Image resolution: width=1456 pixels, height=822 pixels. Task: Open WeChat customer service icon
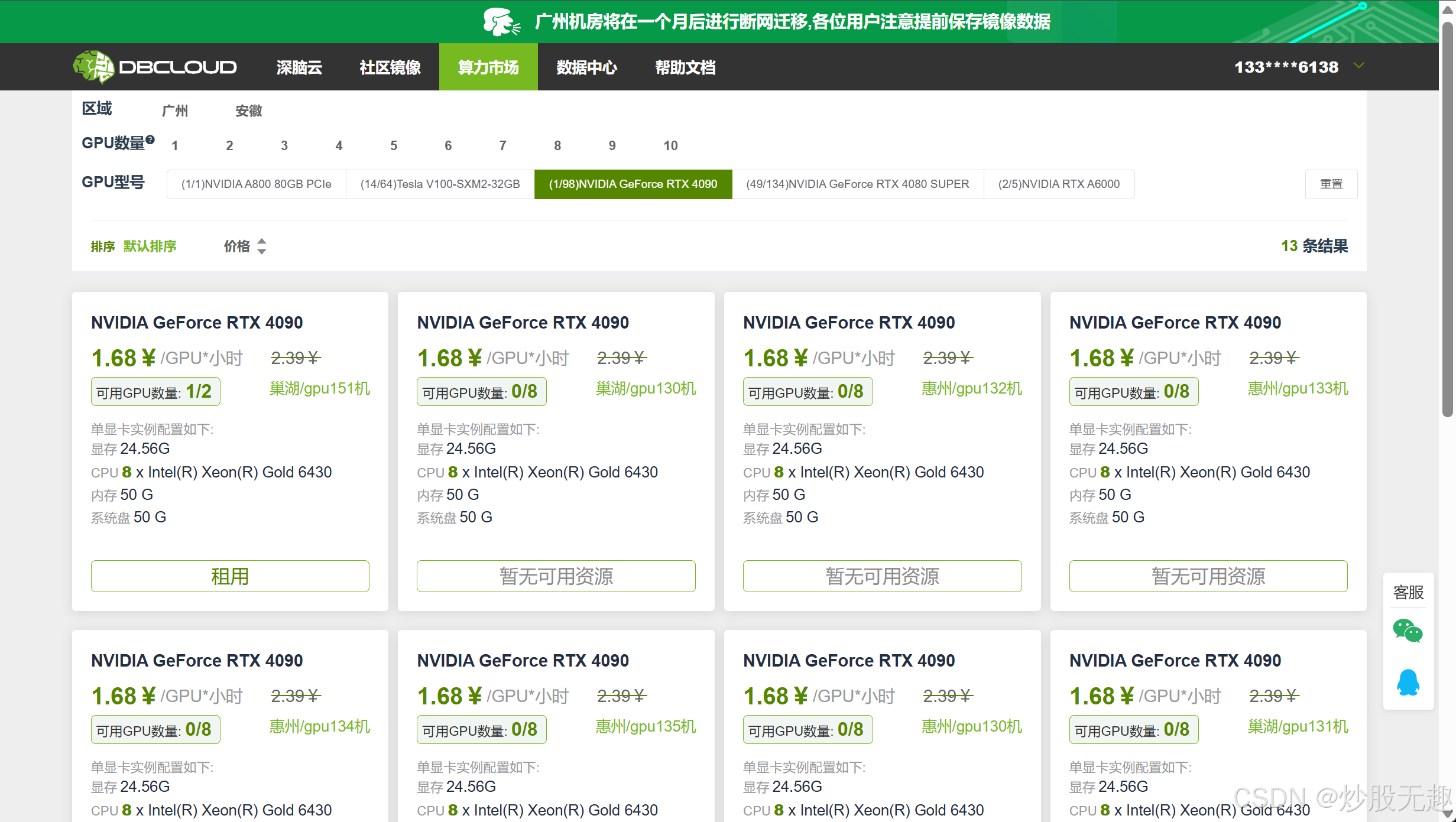tap(1408, 631)
